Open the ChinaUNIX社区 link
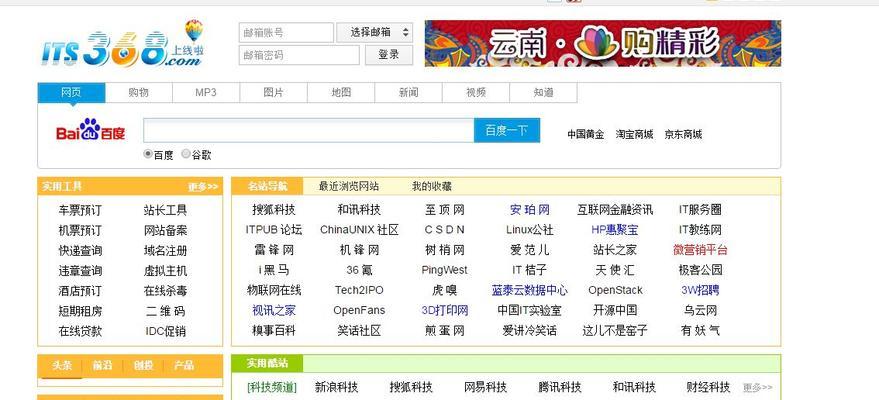Viewport: 879px width, 400px height. point(359,230)
